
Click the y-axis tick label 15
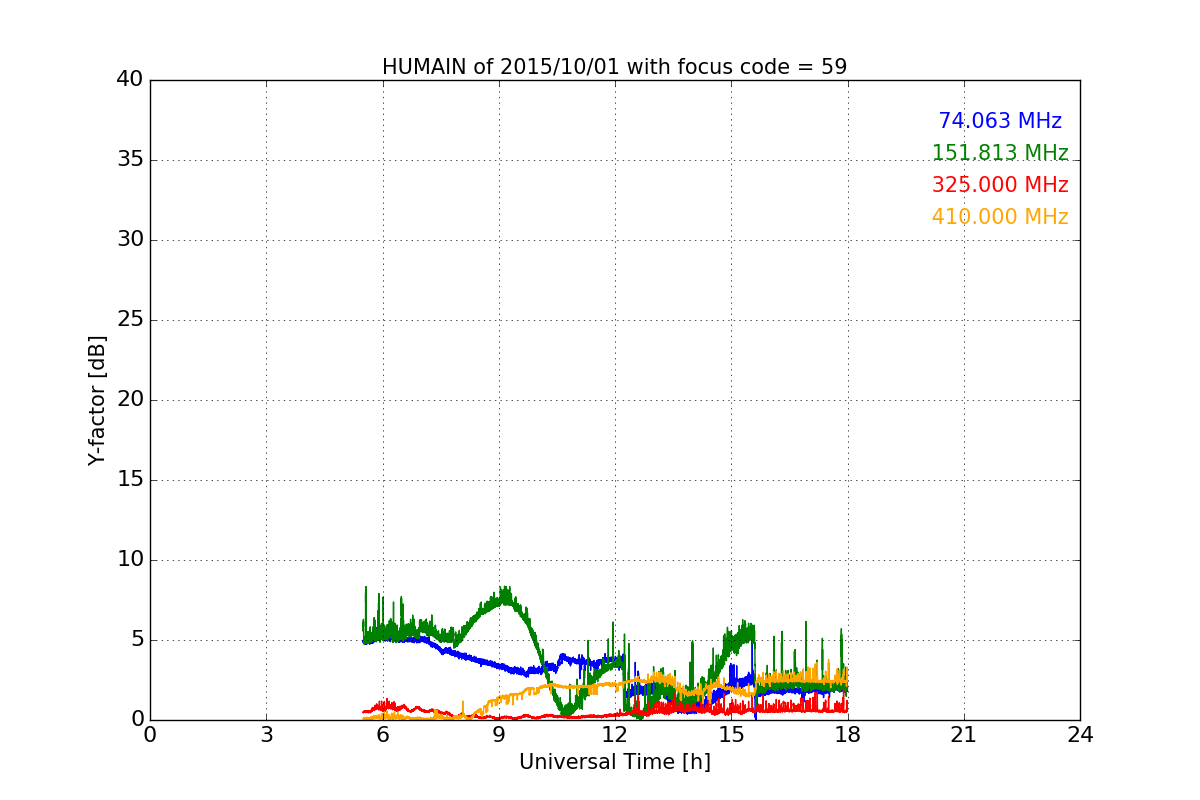(x=130, y=480)
